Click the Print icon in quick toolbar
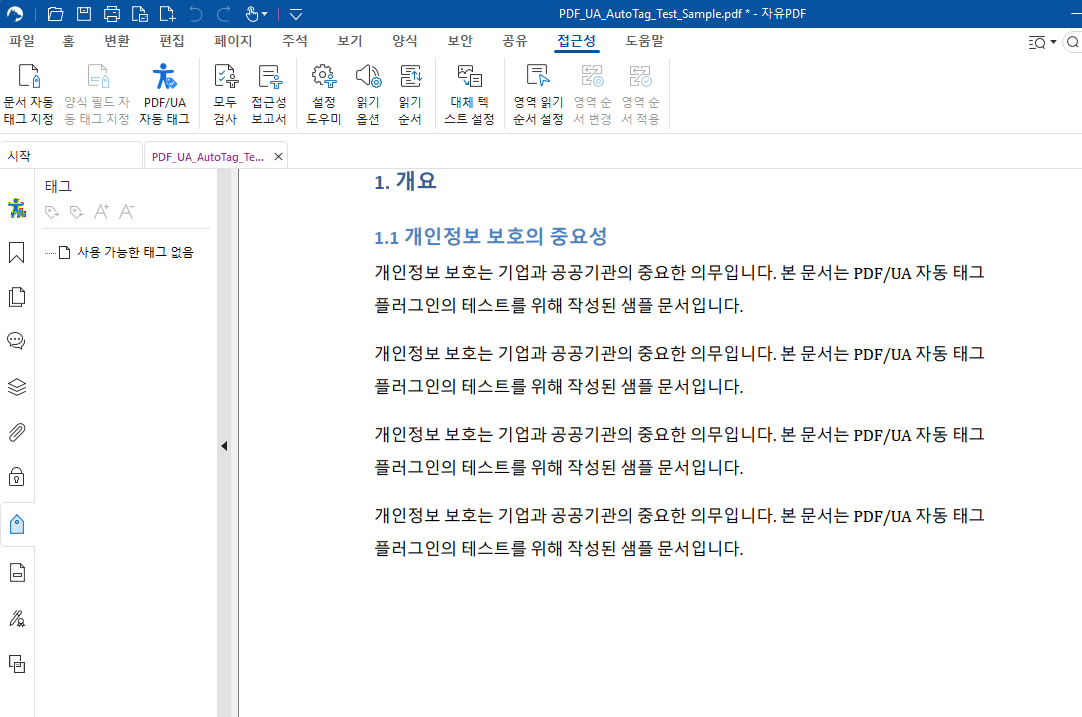The image size is (1082, 717). point(111,14)
